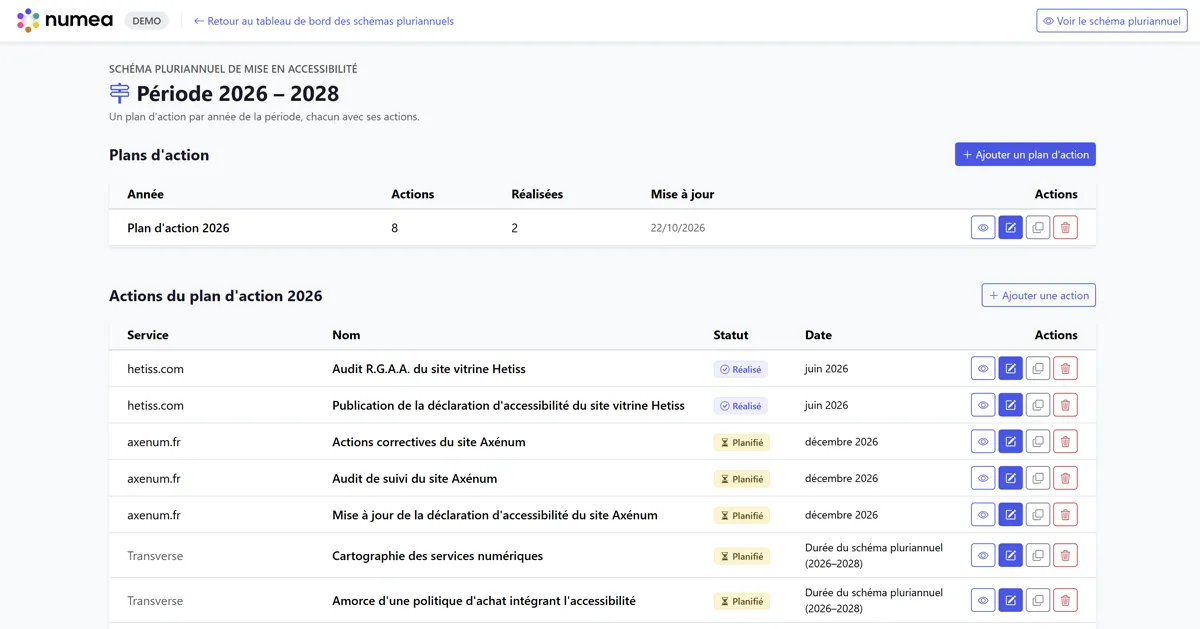Delete the Publication de la déclaration Hetiss action
Viewport: 1200px width, 629px height.
pyautogui.click(x=1065, y=405)
